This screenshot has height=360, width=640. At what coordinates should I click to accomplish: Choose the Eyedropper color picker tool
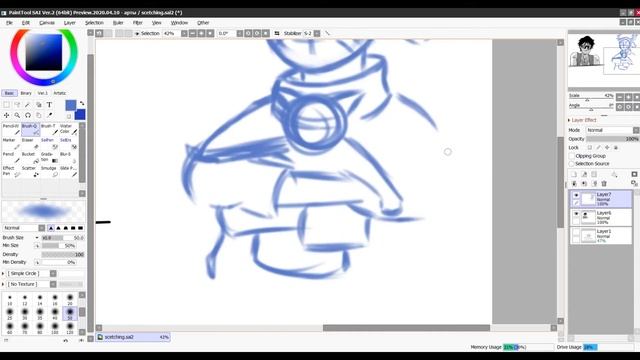tap(49, 116)
